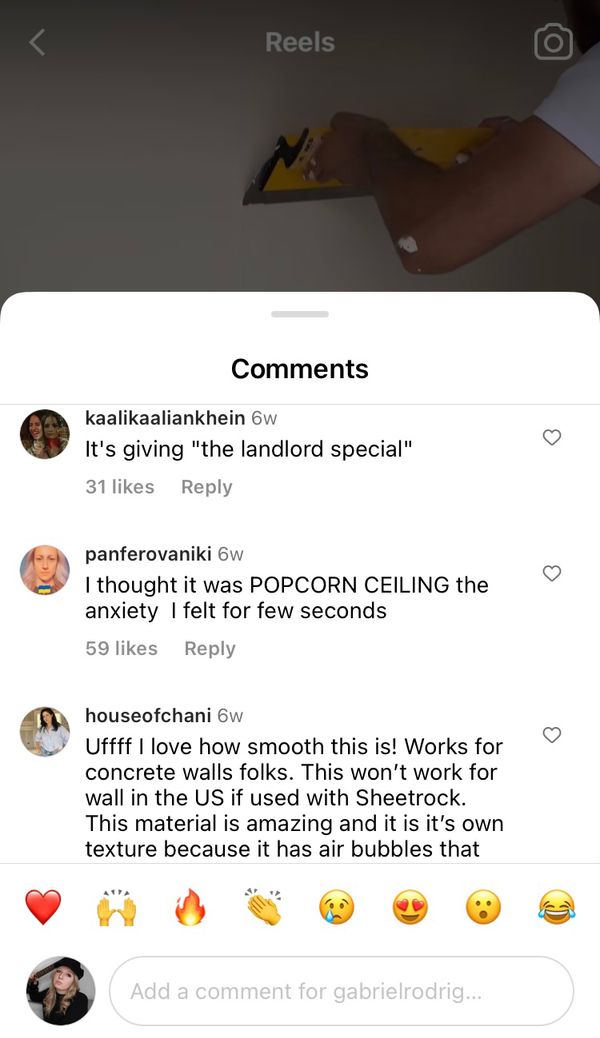This screenshot has width=600, height=1038.
Task: Add the surprised face emoji
Action: [483, 907]
